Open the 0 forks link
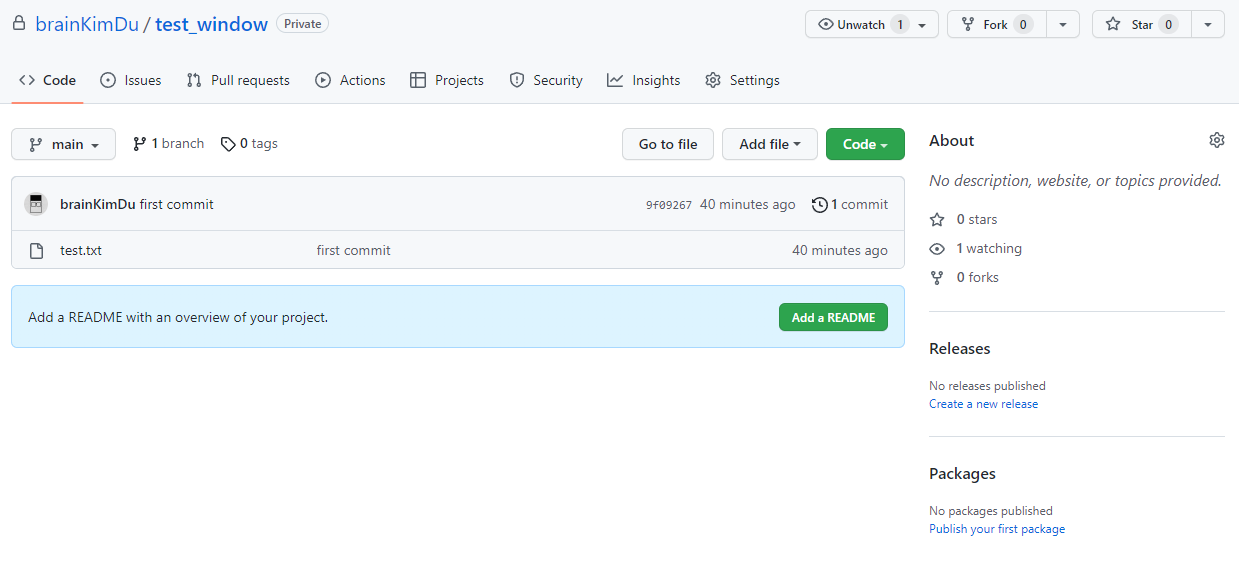This screenshot has width=1239, height=571. pyautogui.click(x=978, y=277)
